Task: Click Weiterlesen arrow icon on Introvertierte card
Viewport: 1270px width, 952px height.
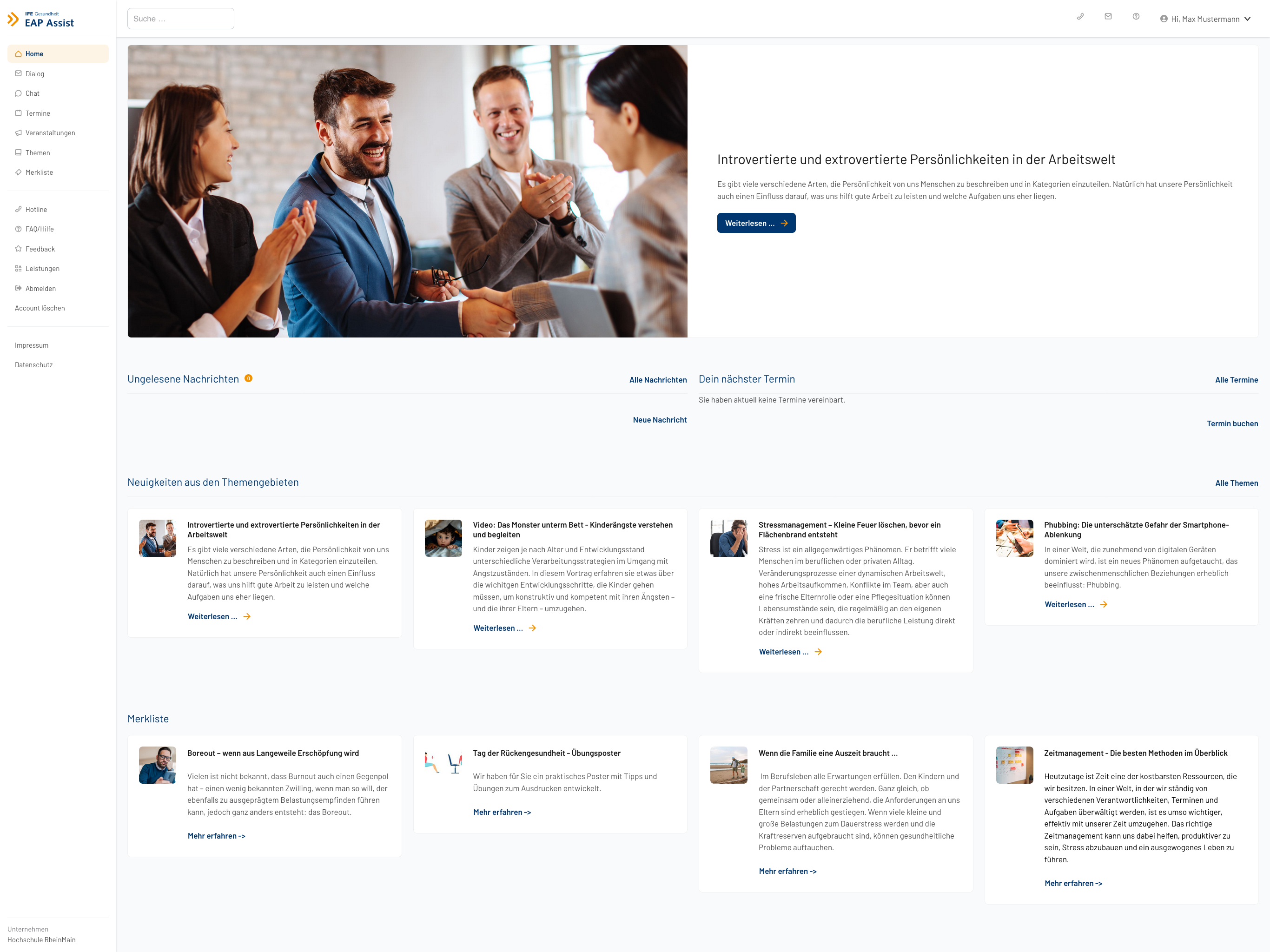Action: pyautogui.click(x=247, y=616)
